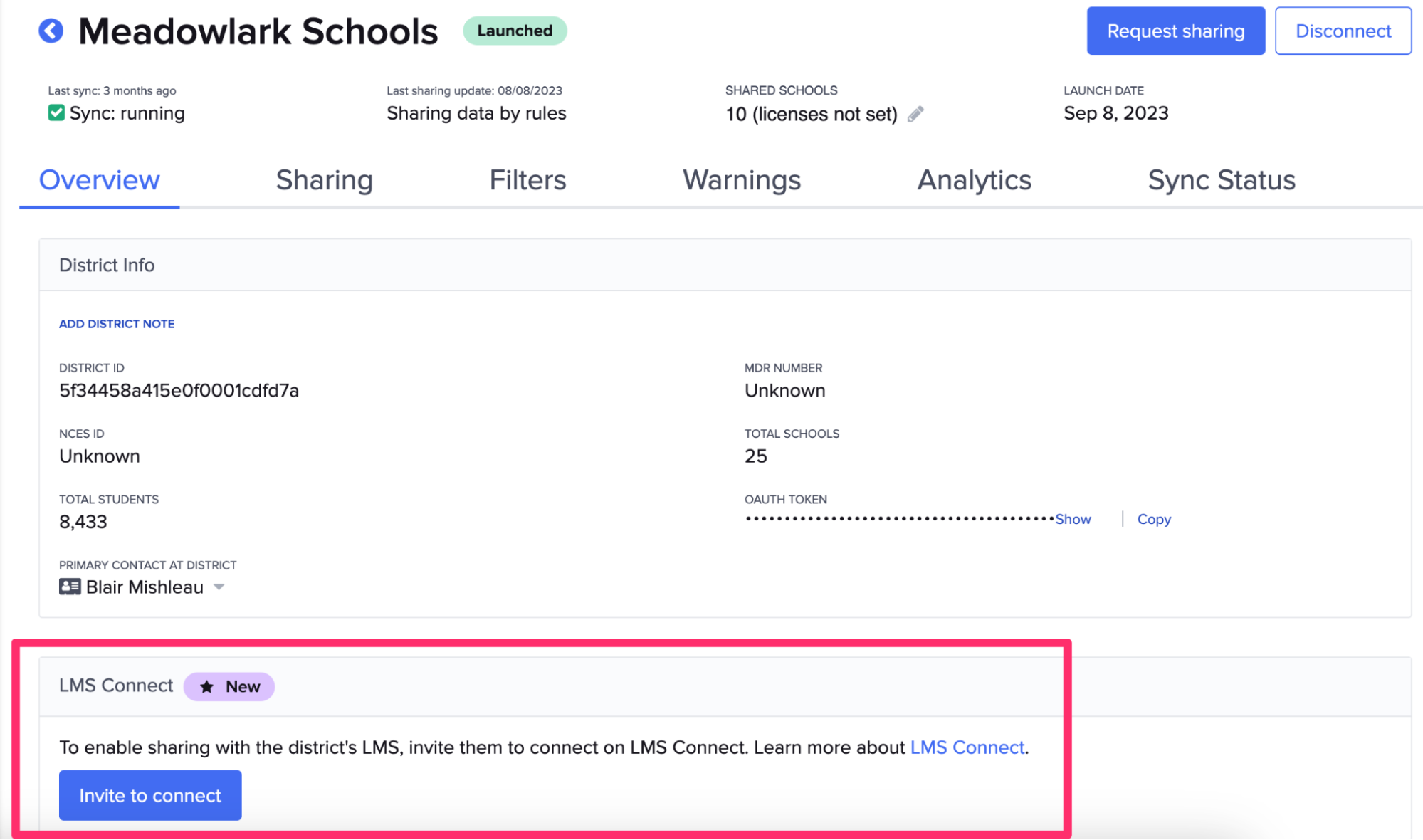The width and height of the screenshot is (1423, 840).
Task: Return to the Overview tab
Action: (x=99, y=180)
